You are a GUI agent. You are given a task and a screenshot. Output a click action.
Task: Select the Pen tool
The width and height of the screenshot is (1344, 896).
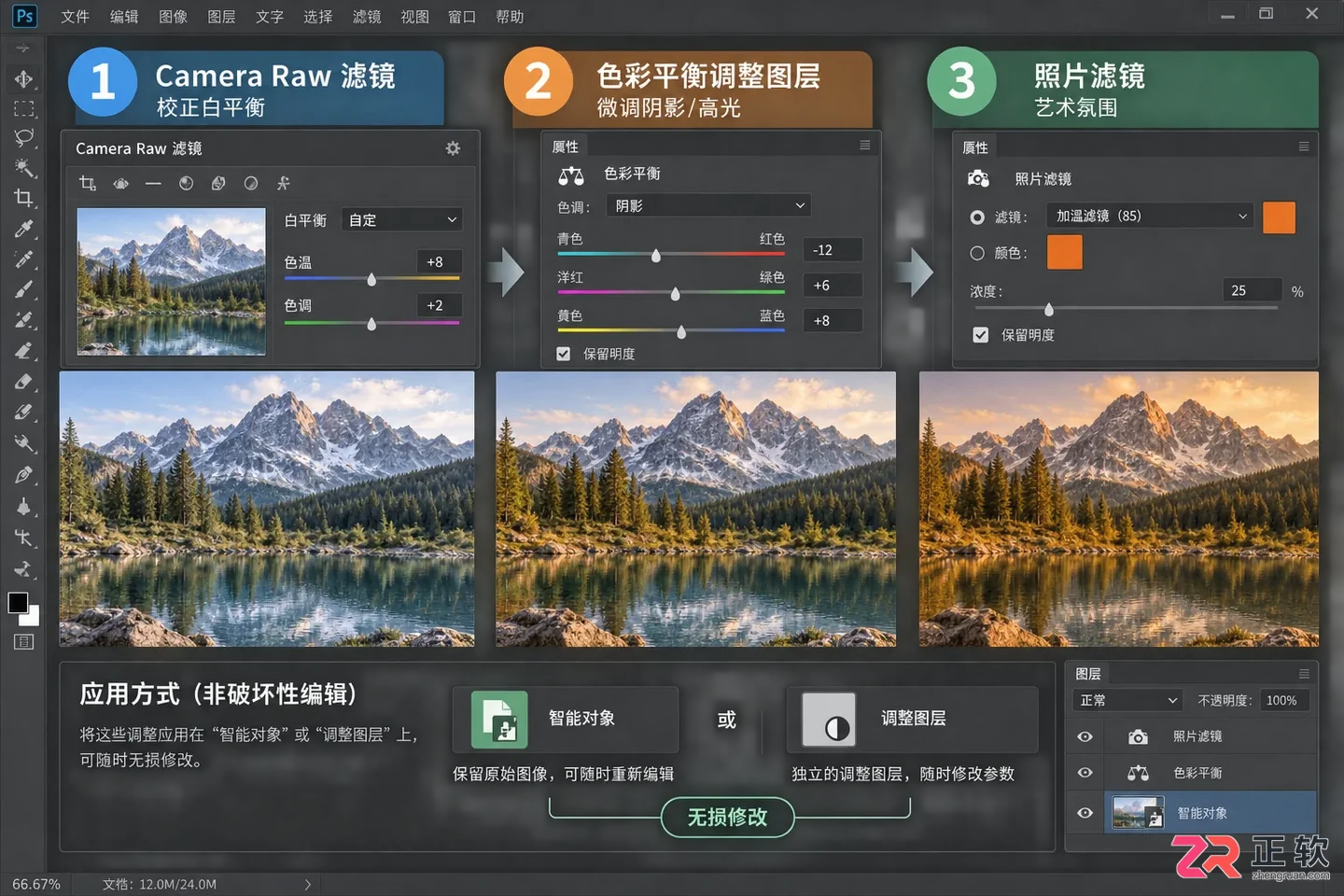[24, 475]
